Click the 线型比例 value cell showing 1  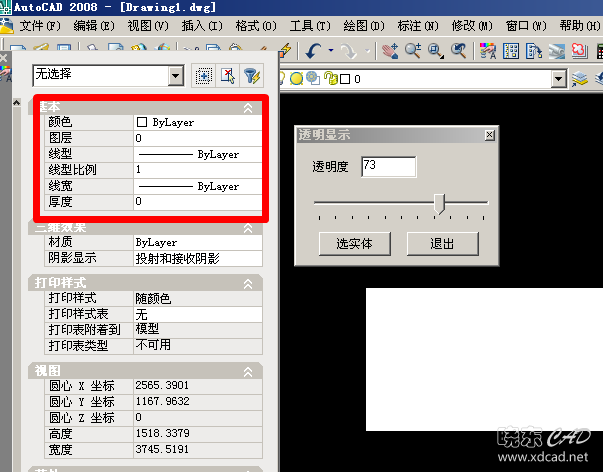pos(198,170)
